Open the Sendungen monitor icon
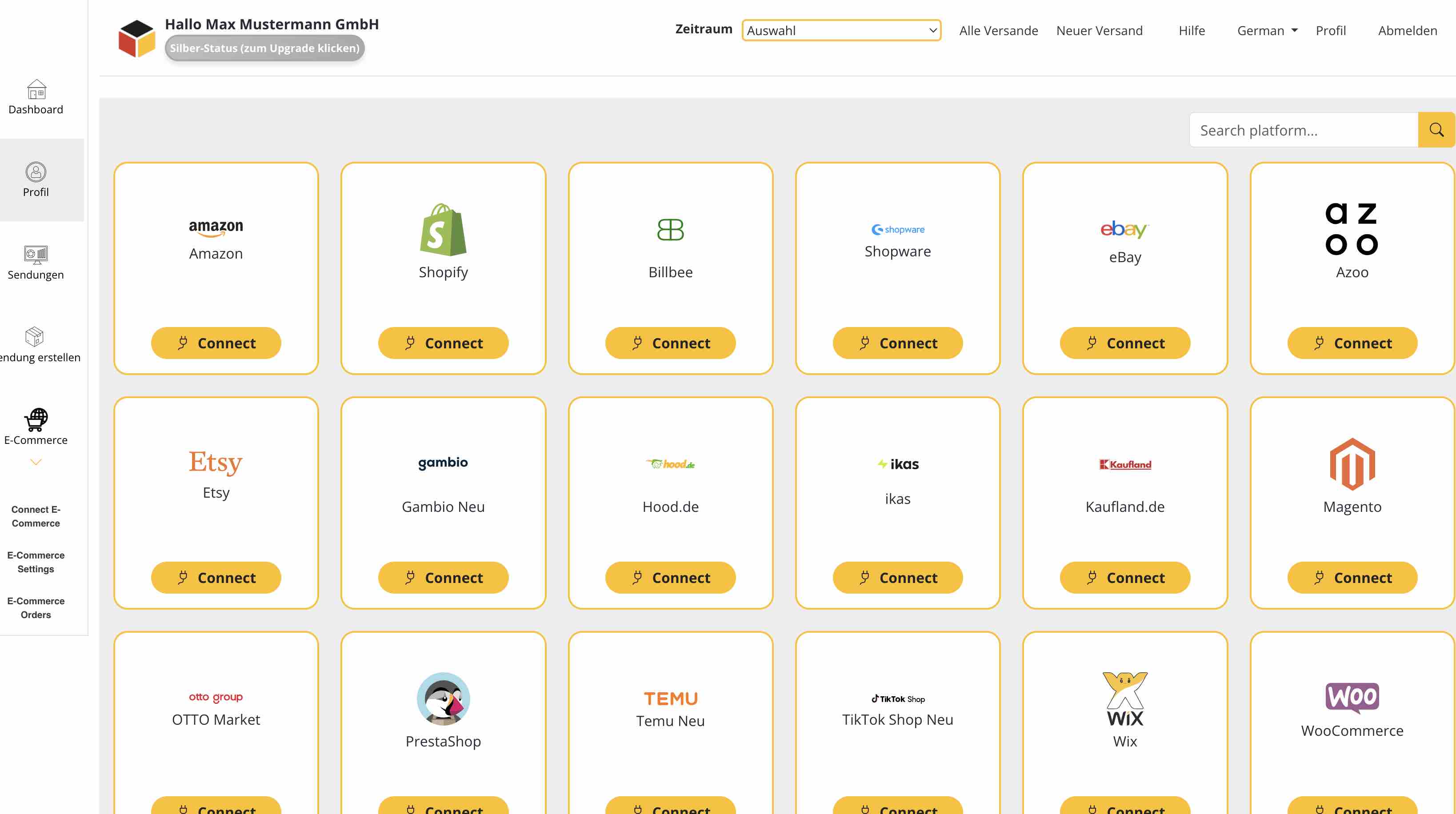Screen dimensions: 1456x814 coord(36,255)
